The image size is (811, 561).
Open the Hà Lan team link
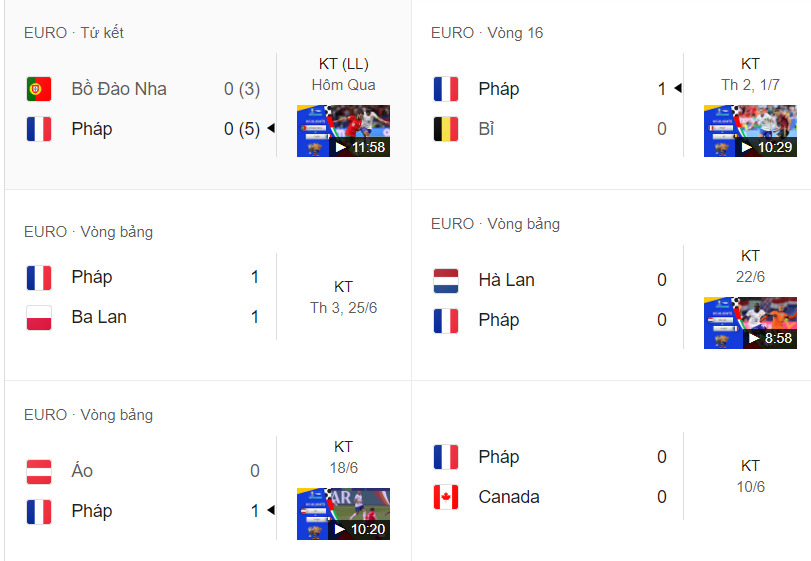tap(506, 280)
